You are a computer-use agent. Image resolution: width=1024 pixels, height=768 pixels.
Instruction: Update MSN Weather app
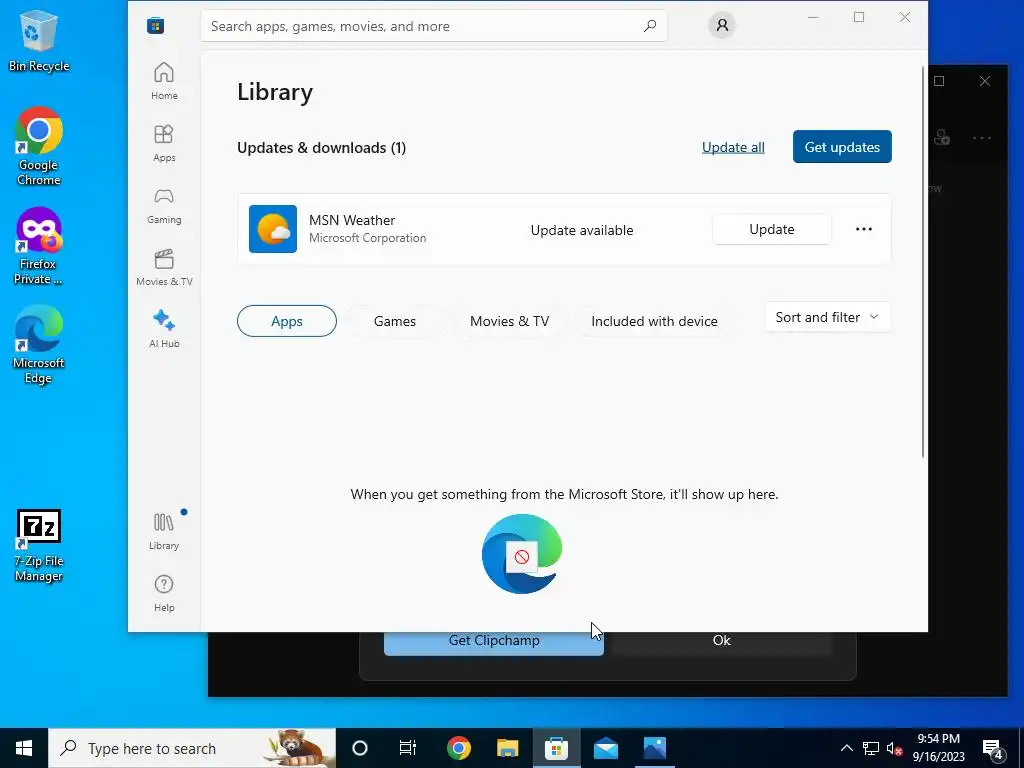click(772, 229)
